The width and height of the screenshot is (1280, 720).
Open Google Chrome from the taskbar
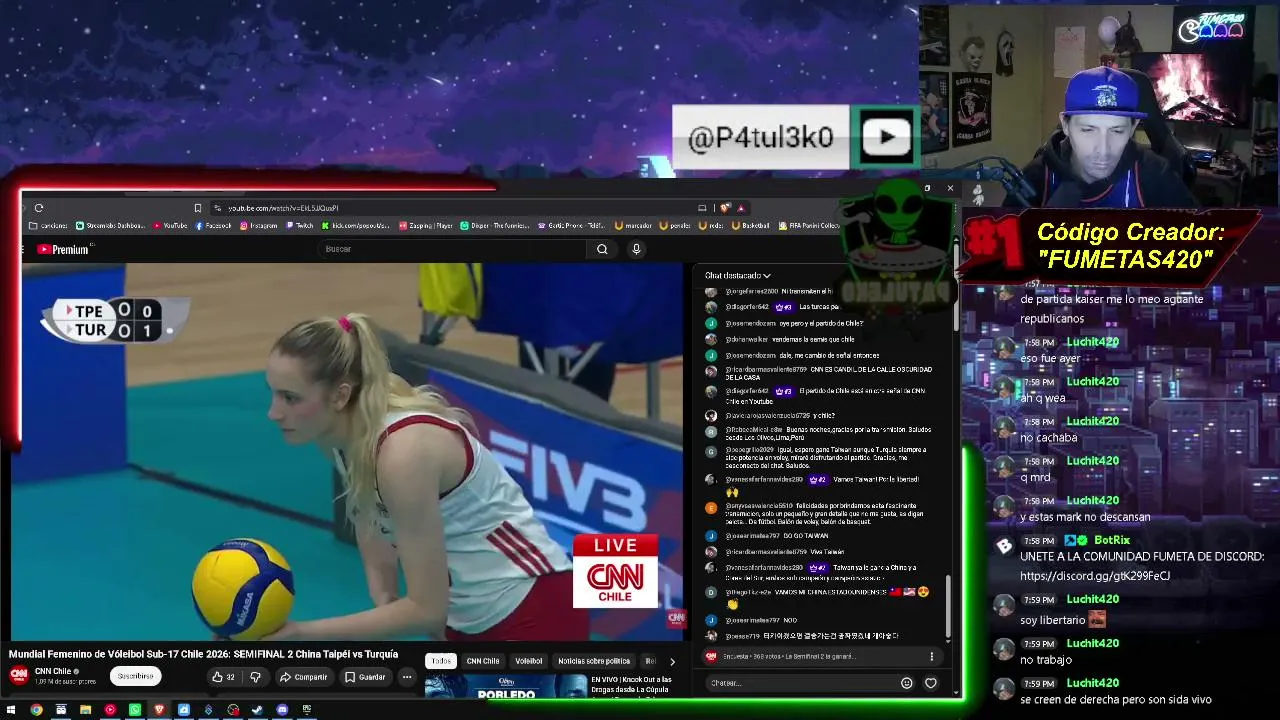pos(36,710)
